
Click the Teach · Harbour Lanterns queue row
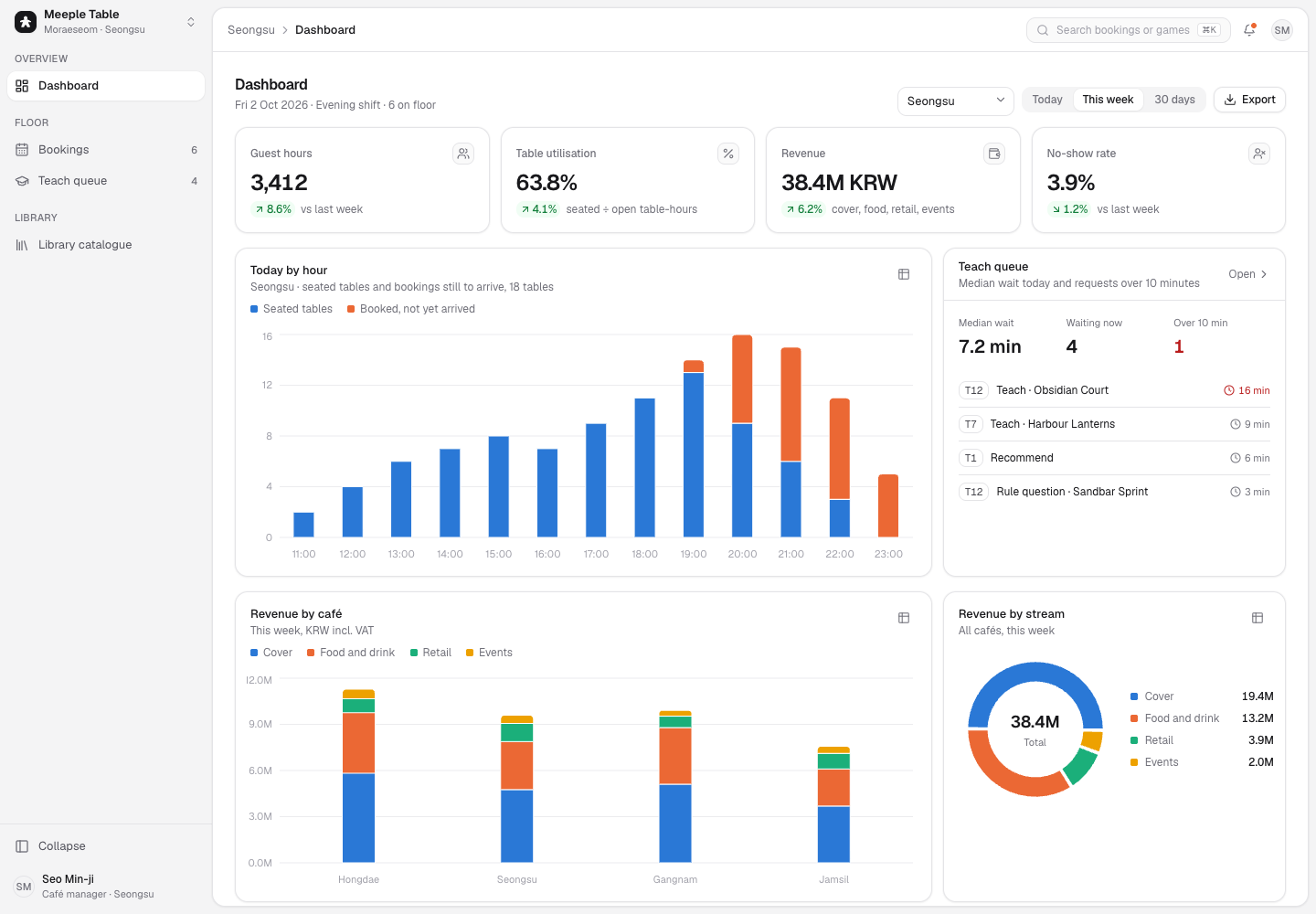coord(1114,424)
